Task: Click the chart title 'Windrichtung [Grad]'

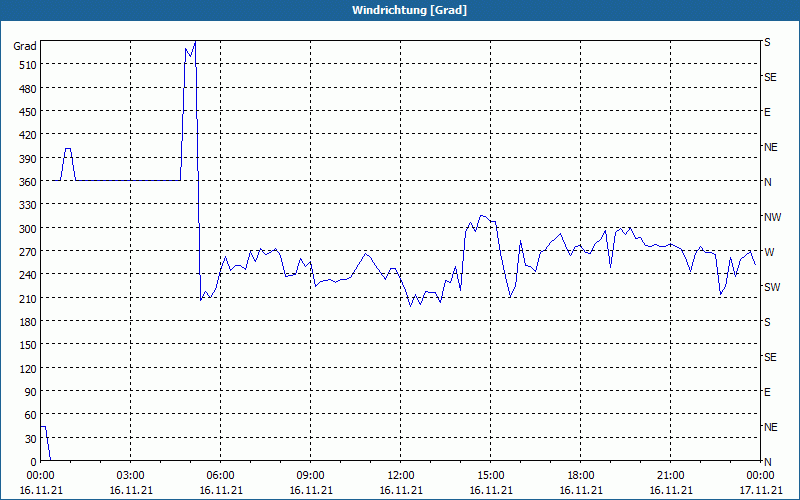Action: pos(409,10)
